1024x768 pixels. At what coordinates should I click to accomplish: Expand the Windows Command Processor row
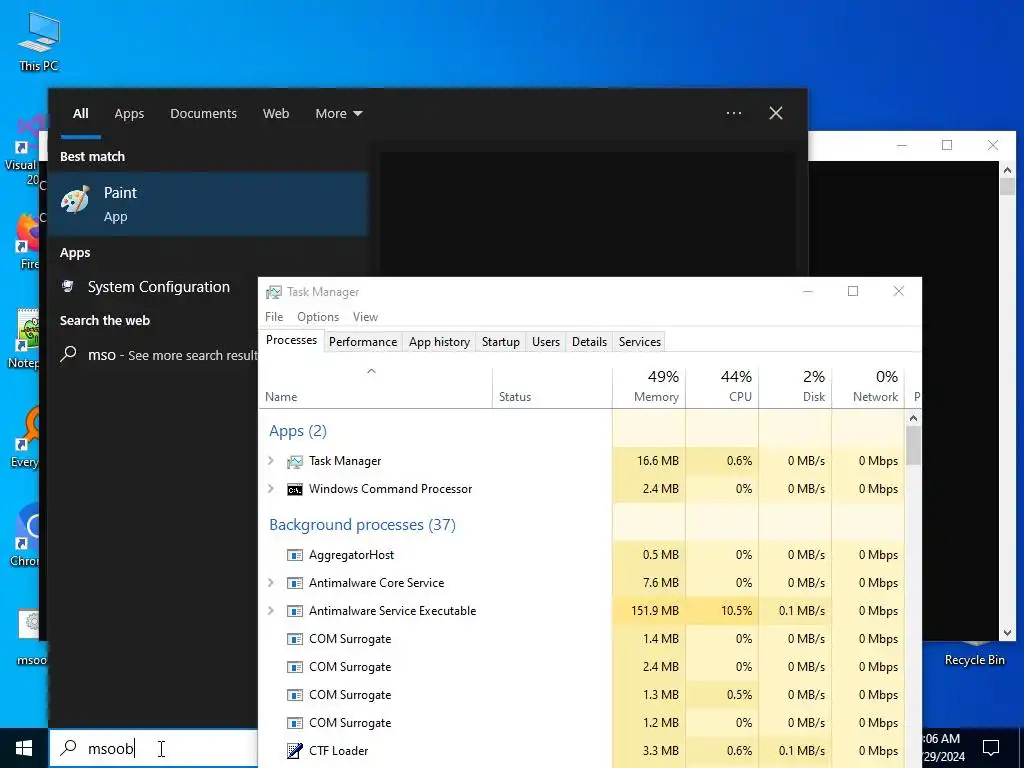[x=271, y=489]
